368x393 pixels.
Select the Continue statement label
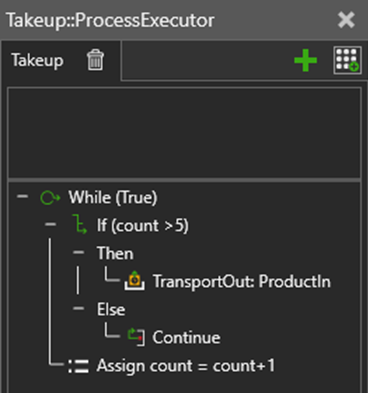pyautogui.click(x=186, y=337)
